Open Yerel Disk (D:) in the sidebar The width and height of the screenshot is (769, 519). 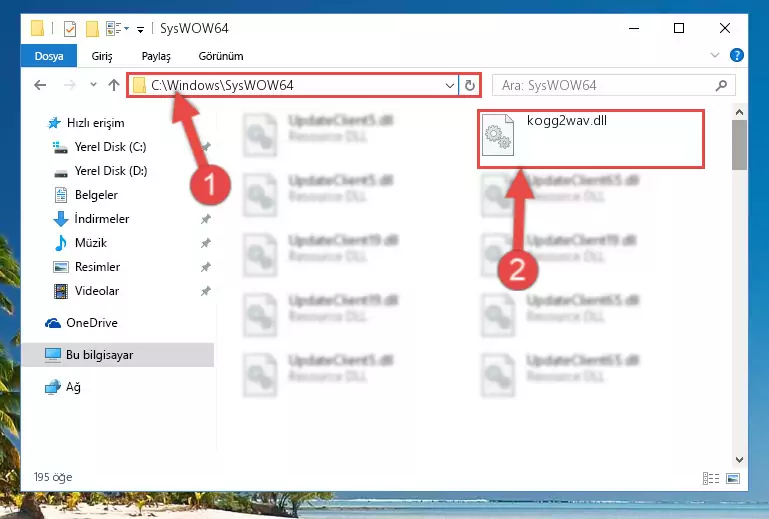(x=111, y=171)
